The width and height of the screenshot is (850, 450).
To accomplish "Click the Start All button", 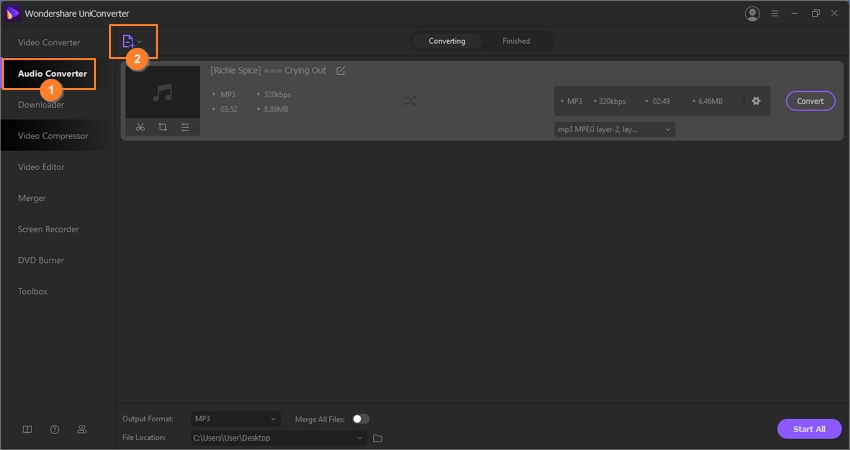I will click(809, 429).
